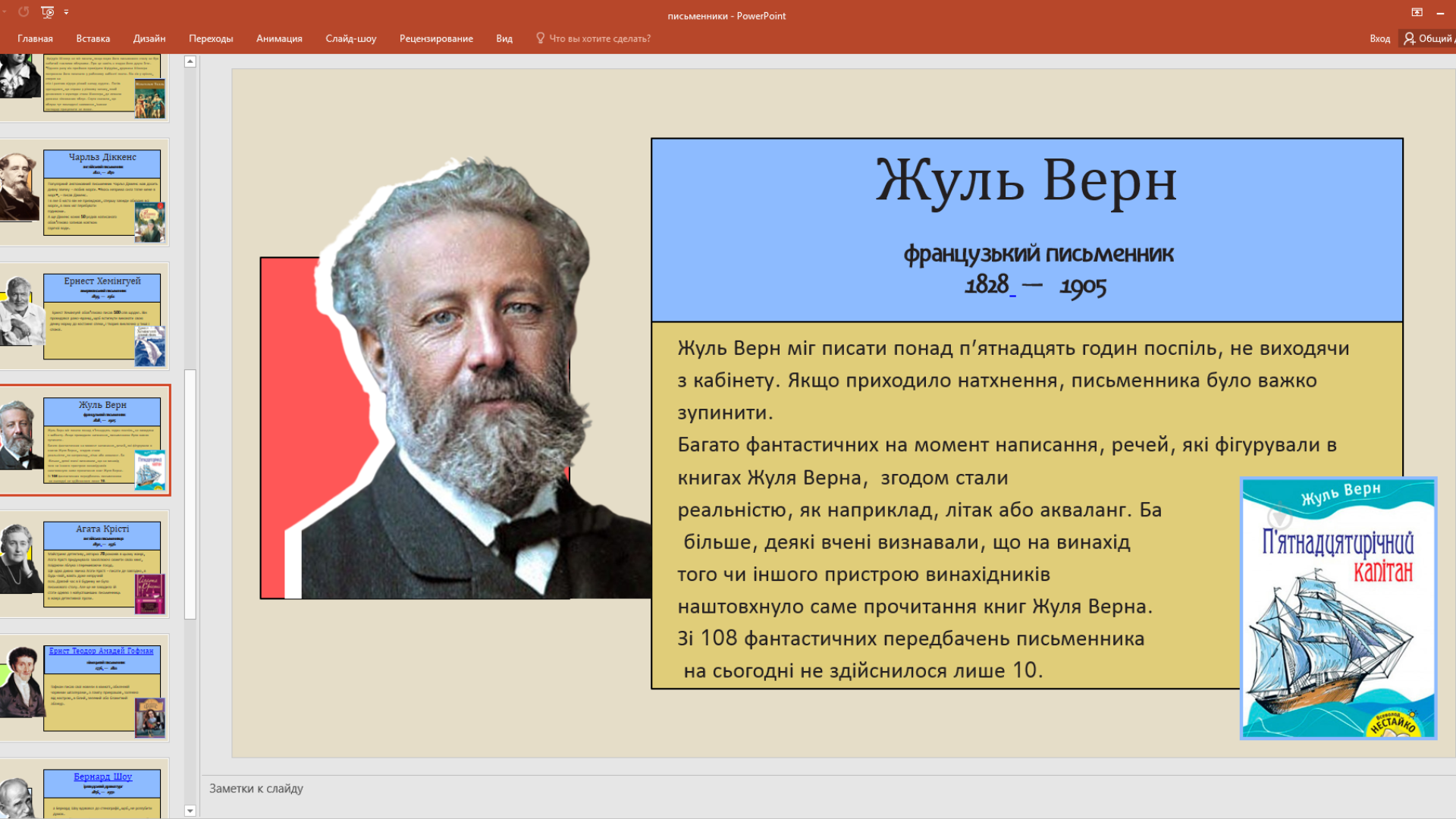The height and width of the screenshot is (819, 1456).
Task: Click the line 'на сьогодні не здійснилося лише 10.'
Action: click(x=863, y=670)
